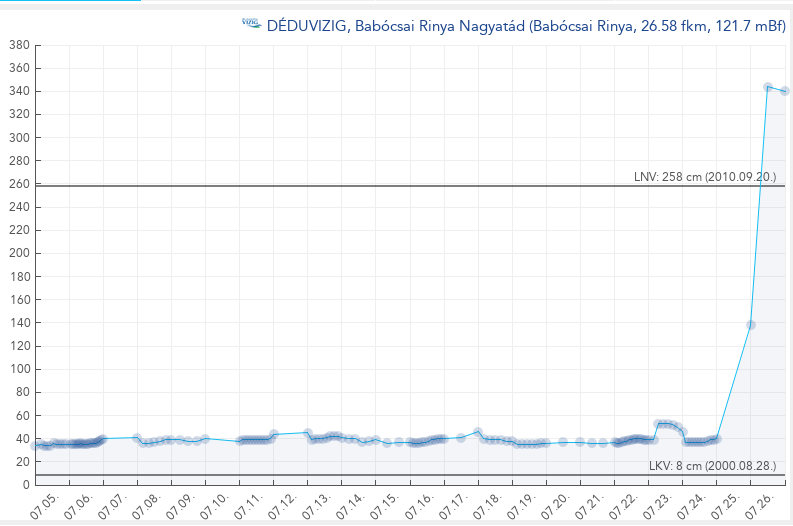Select the peak data point near 344 cm

[768, 88]
